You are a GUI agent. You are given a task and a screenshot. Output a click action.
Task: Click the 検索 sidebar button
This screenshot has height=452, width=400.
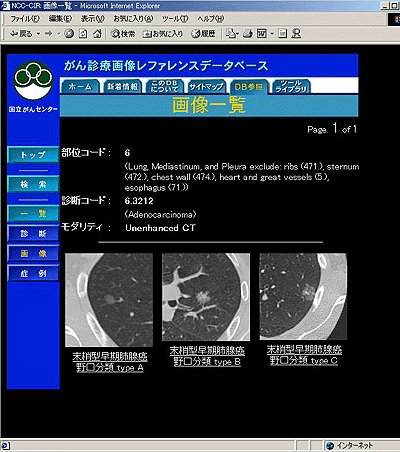[x=33, y=184]
